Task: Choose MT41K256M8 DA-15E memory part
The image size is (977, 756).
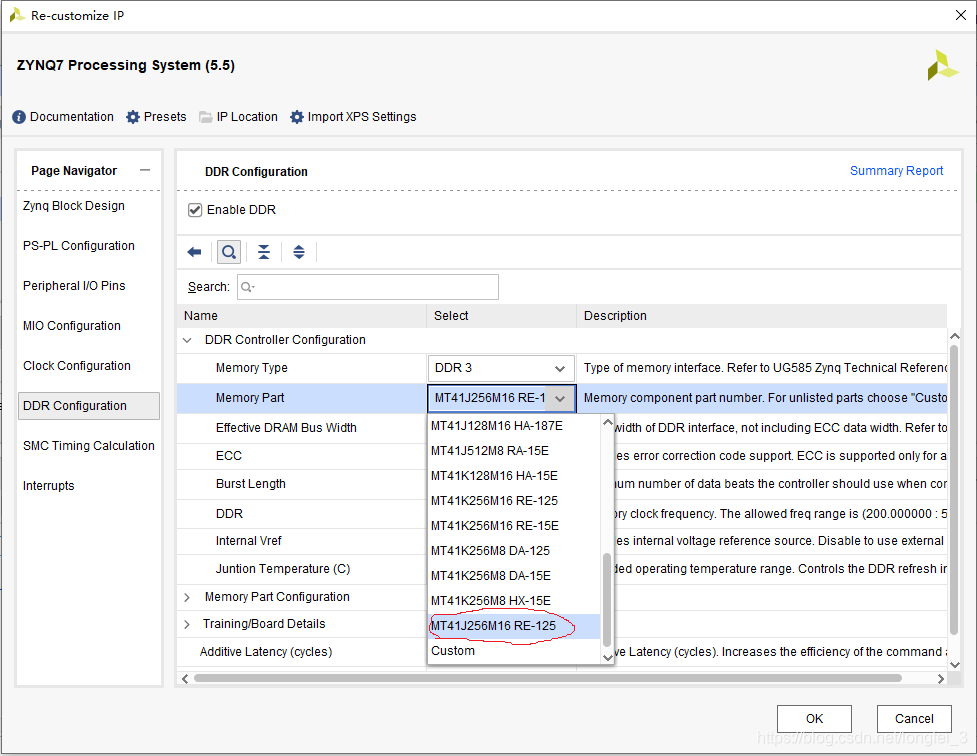Action: click(x=515, y=575)
